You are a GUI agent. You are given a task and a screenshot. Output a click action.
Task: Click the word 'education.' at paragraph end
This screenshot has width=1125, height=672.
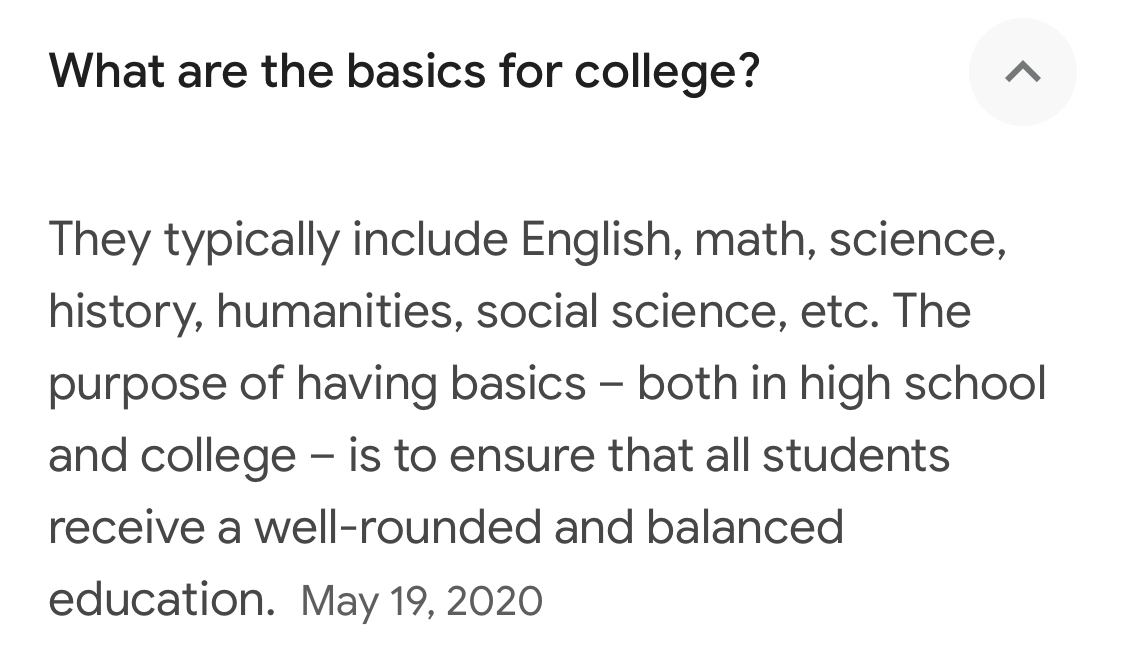(160, 599)
